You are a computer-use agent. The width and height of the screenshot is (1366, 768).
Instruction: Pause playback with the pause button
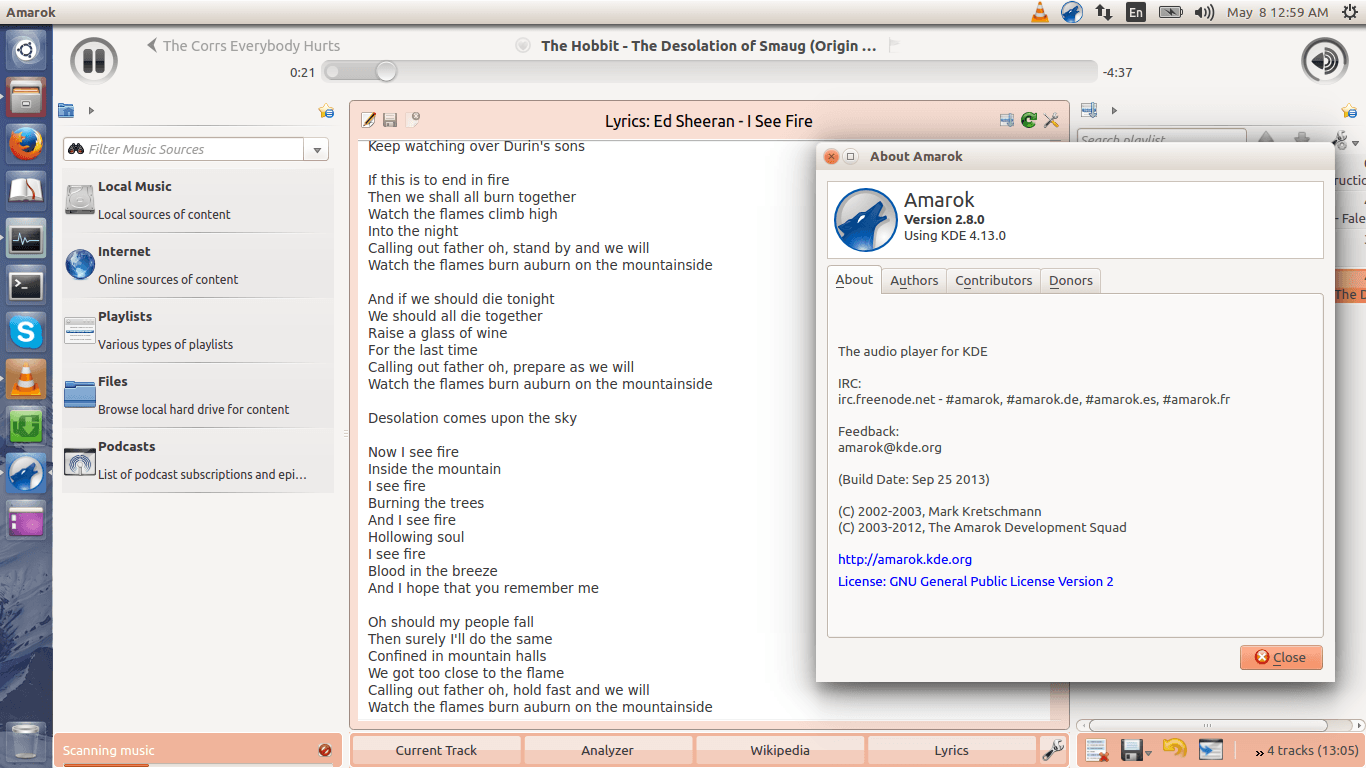point(94,61)
